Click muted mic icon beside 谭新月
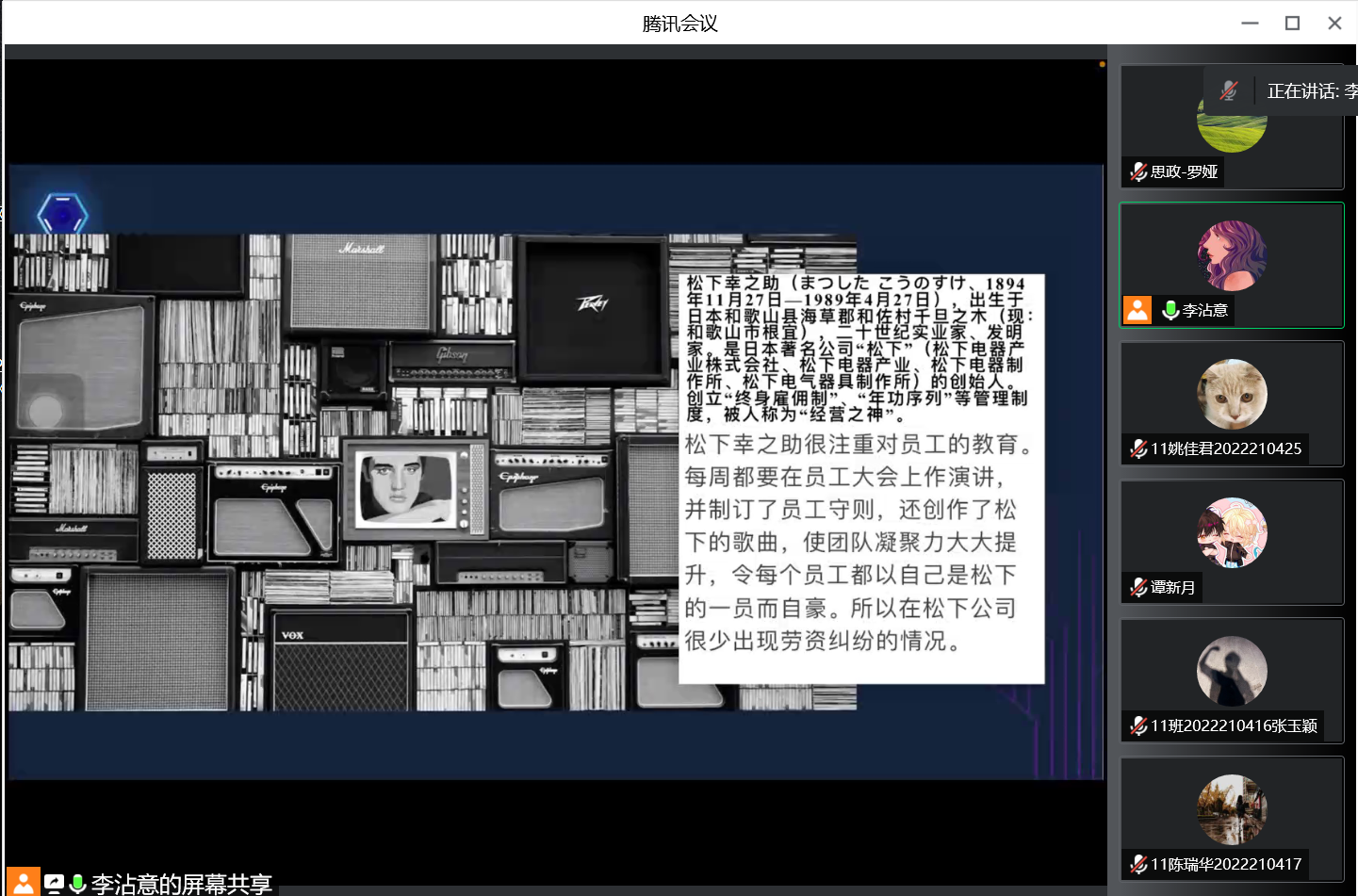This screenshot has height=896, width=1358. (x=1138, y=587)
